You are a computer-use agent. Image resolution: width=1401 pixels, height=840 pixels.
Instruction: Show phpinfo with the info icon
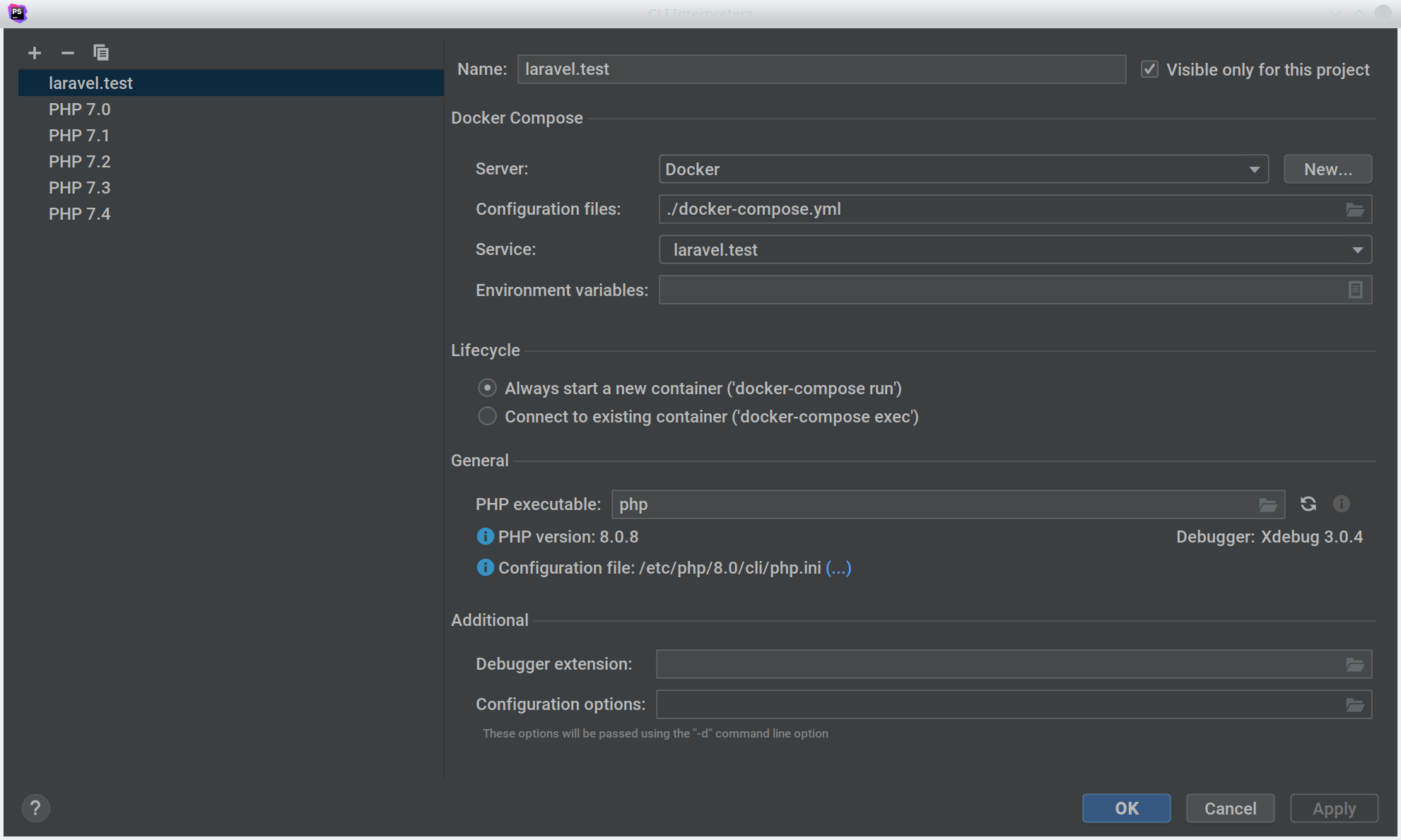[1341, 504]
